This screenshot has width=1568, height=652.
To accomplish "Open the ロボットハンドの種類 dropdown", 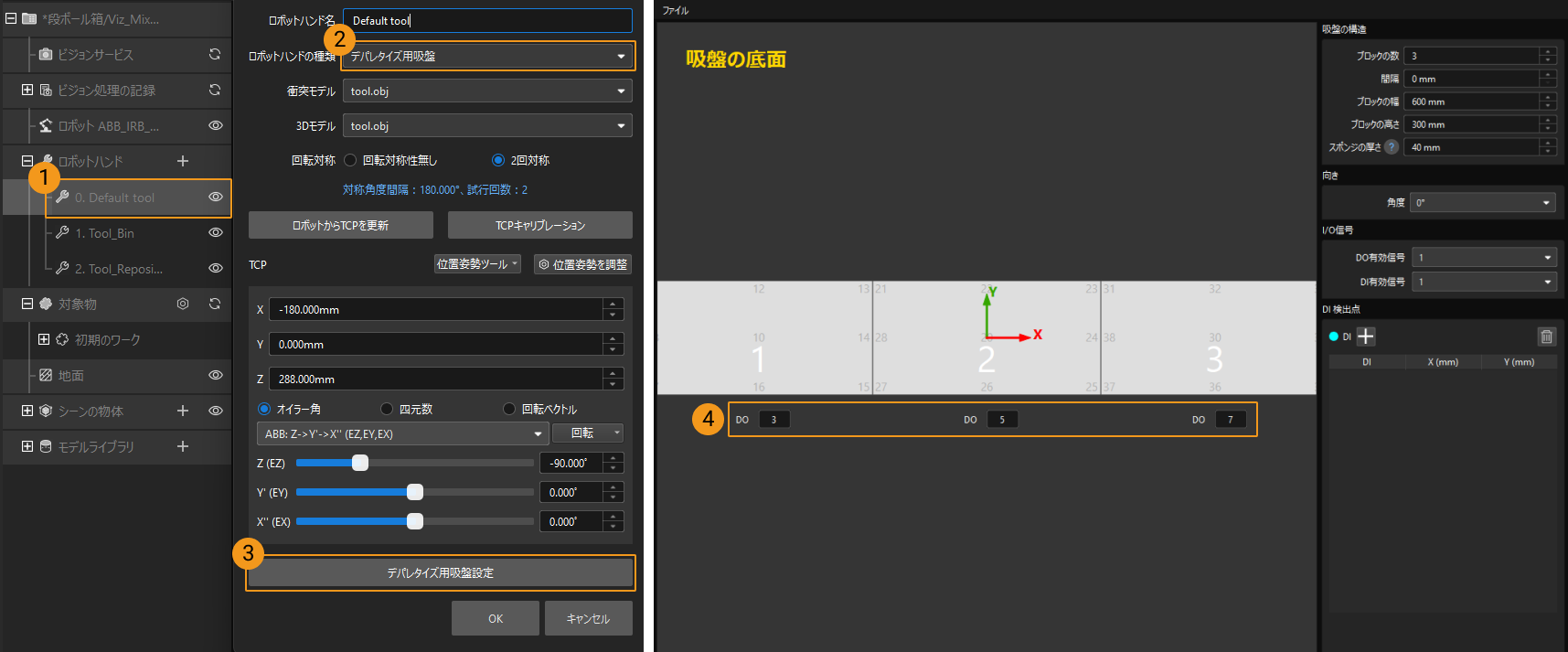I will pos(487,56).
